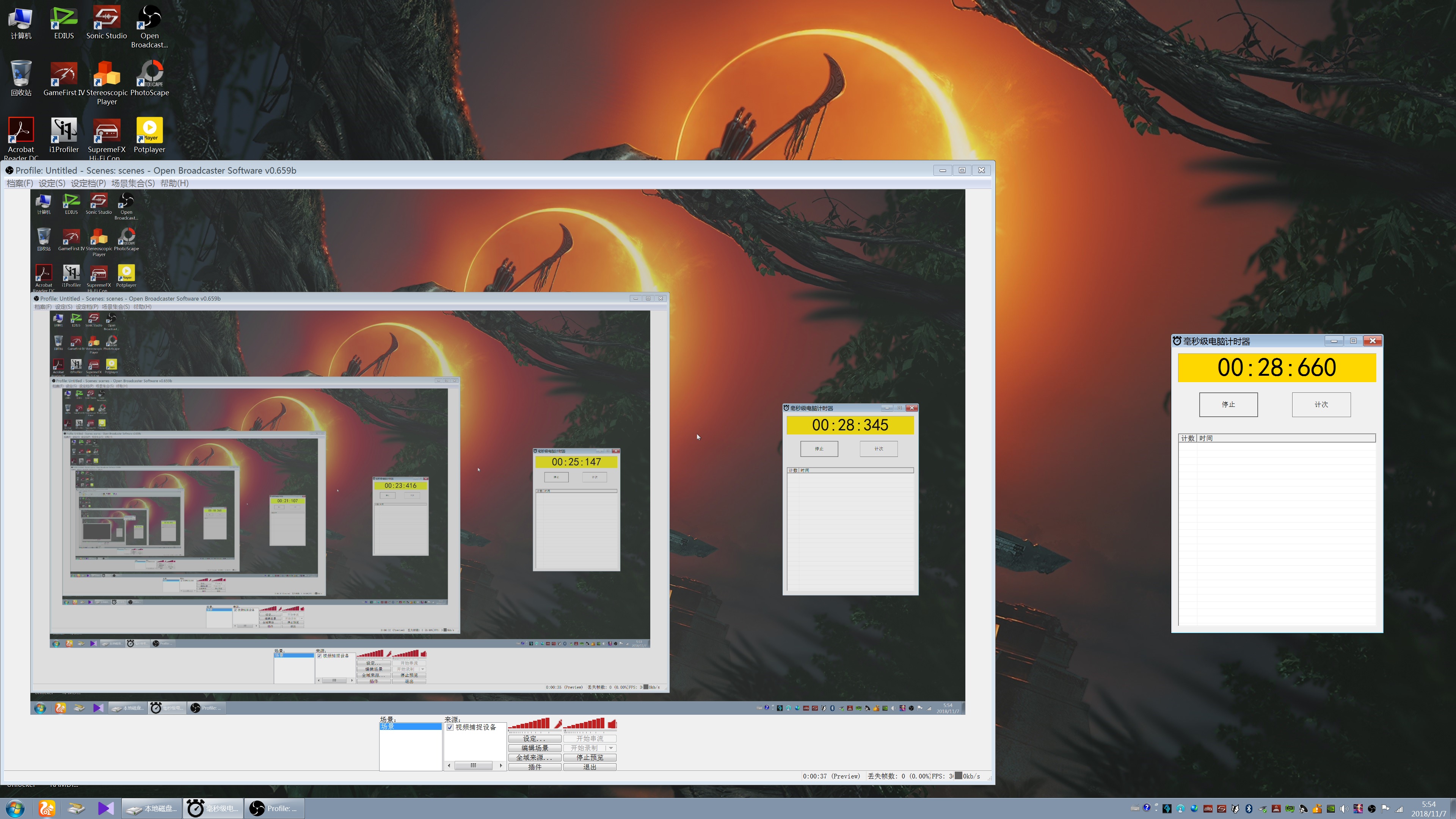Click the 停止 button in timer
Viewport: 1456px width, 819px height.
point(1228,405)
